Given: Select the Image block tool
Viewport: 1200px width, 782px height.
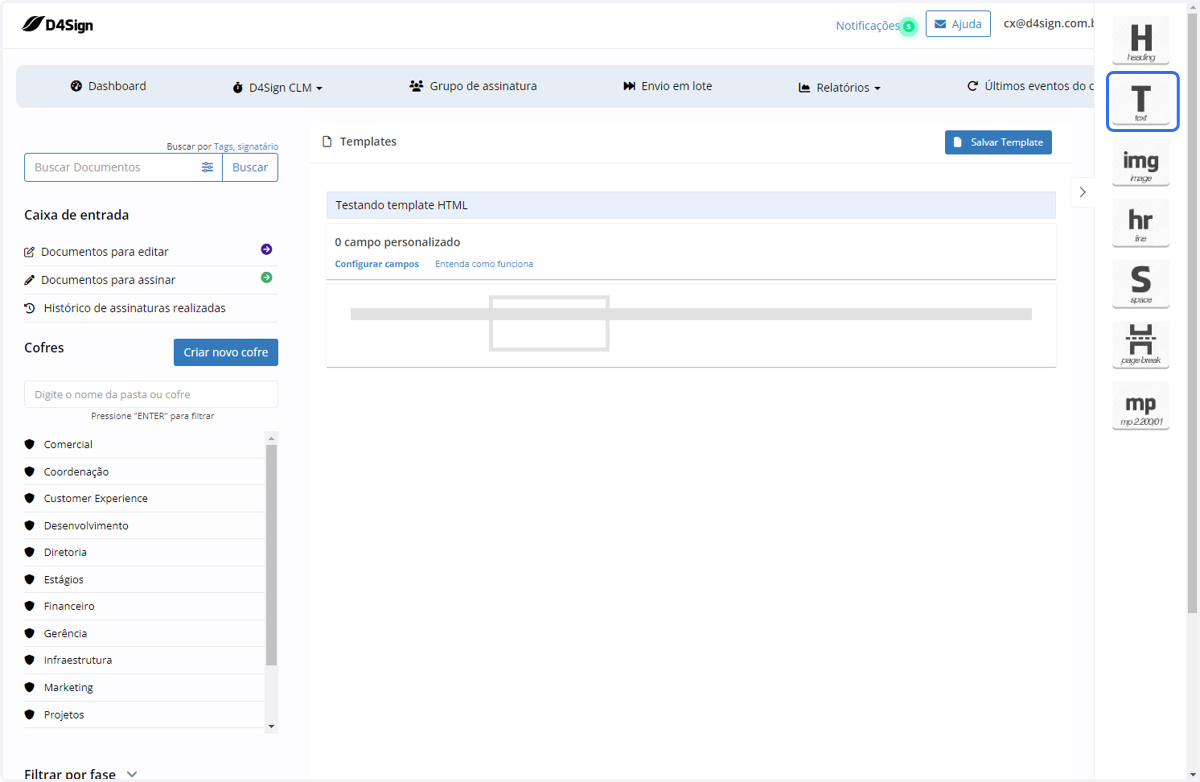Looking at the screenshot, I should click(x=1141, y=162).
